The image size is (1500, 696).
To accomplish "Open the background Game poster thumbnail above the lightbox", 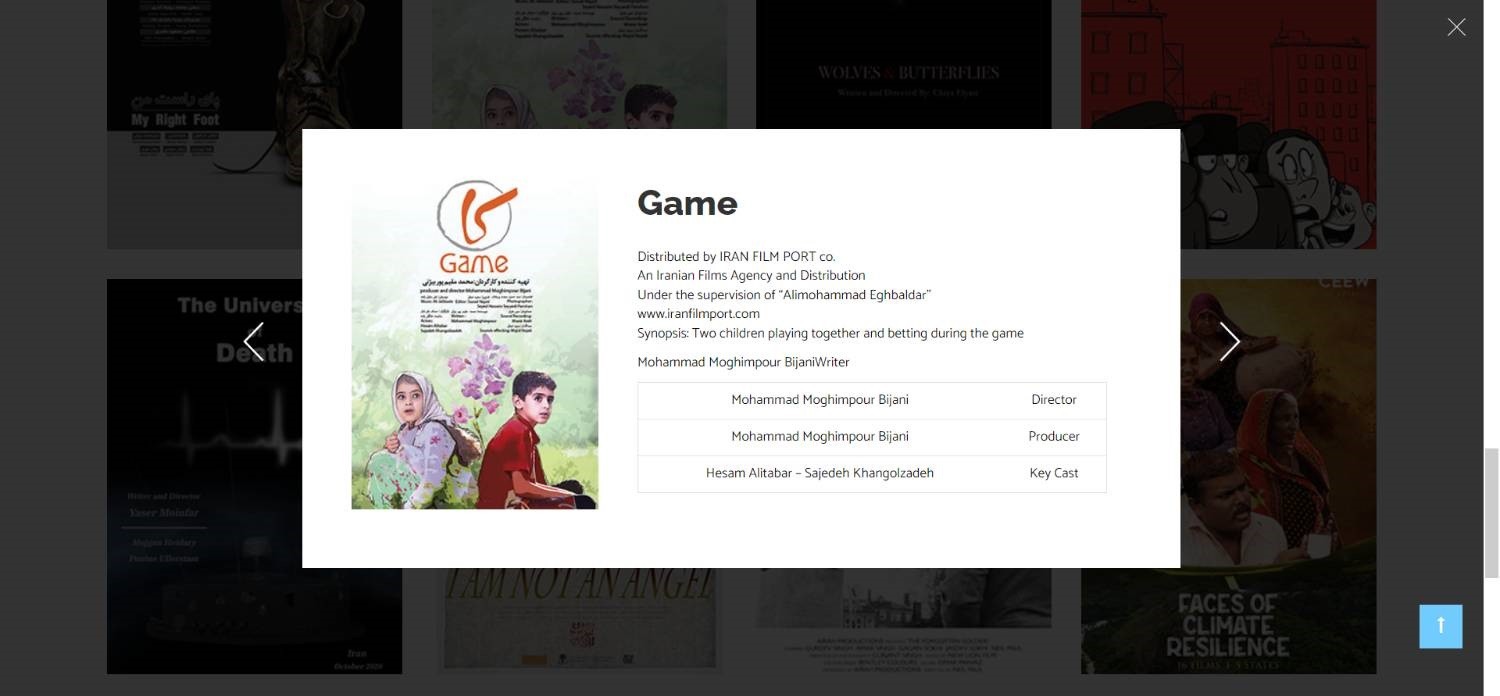I will tap(578, 64).
